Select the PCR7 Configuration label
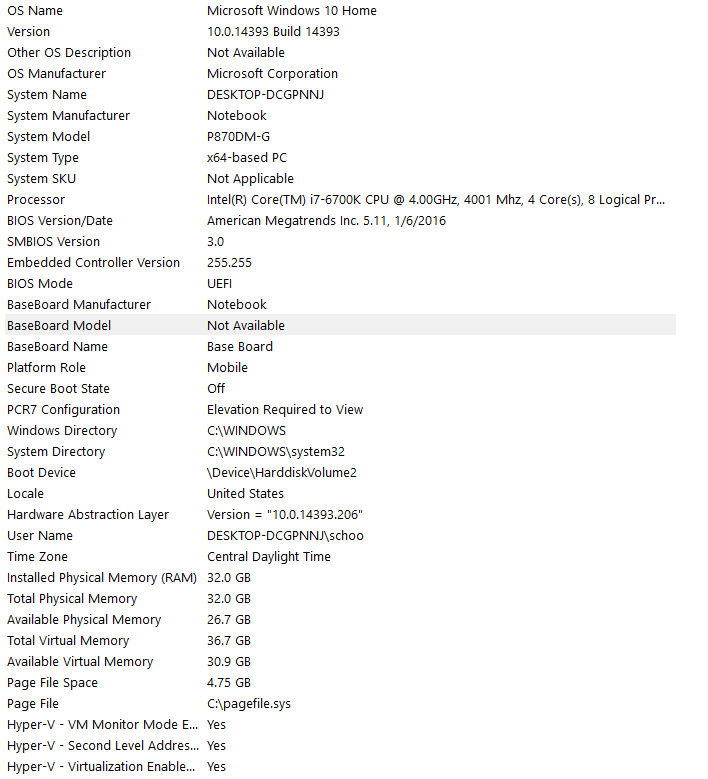The height and width of the screenshot is (779, 708). pyautogui.click(x=63, y=409)
